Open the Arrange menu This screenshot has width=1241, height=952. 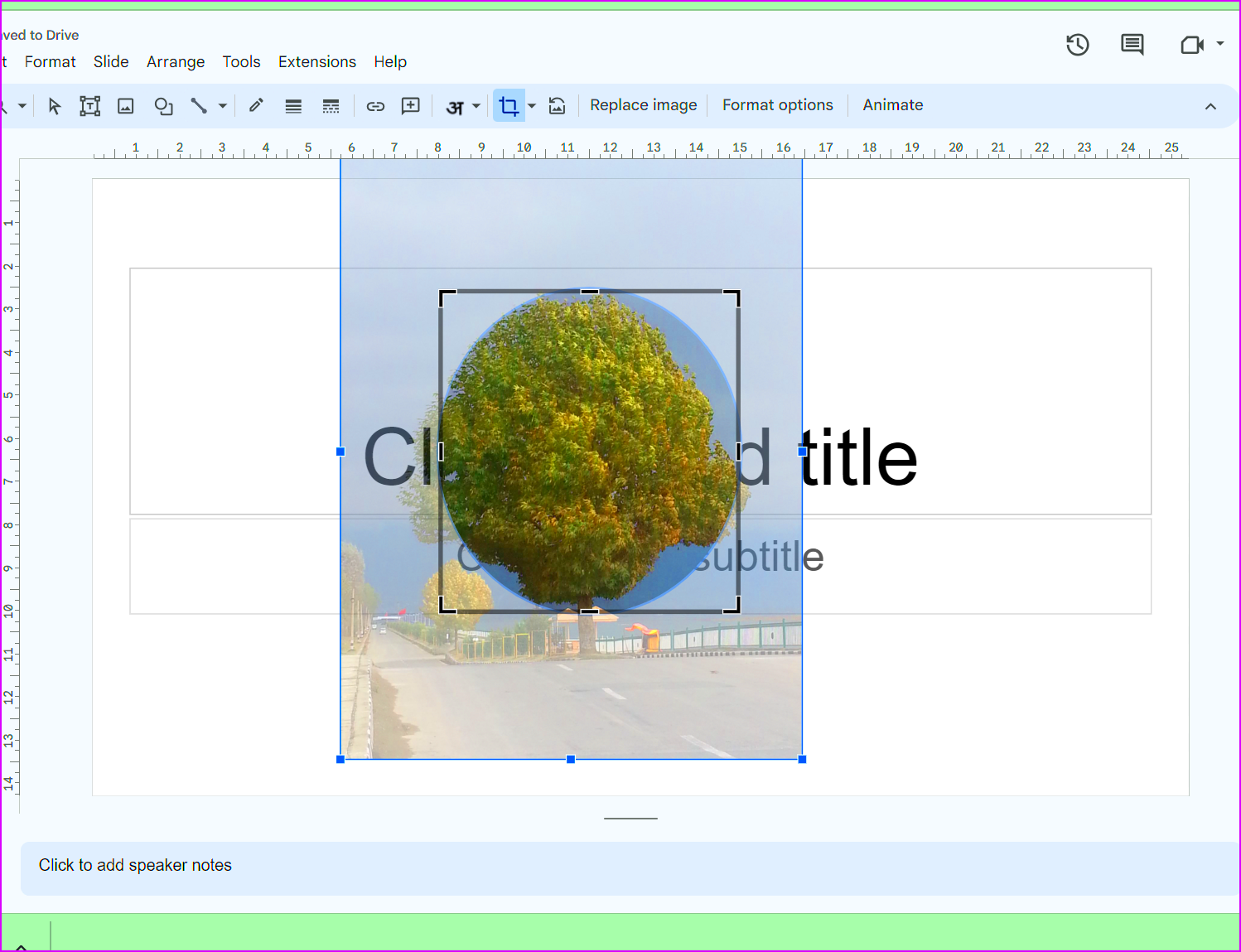click(x=176, y=62)
